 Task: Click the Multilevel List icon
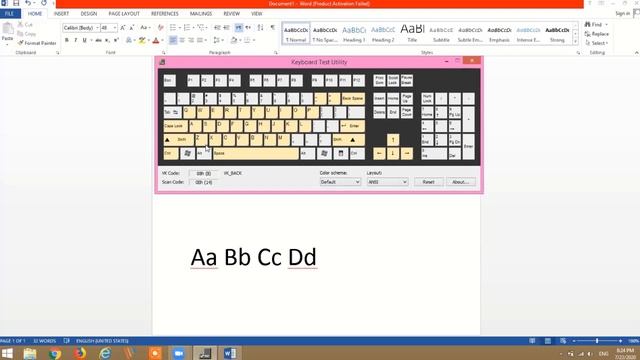point(201,28)
